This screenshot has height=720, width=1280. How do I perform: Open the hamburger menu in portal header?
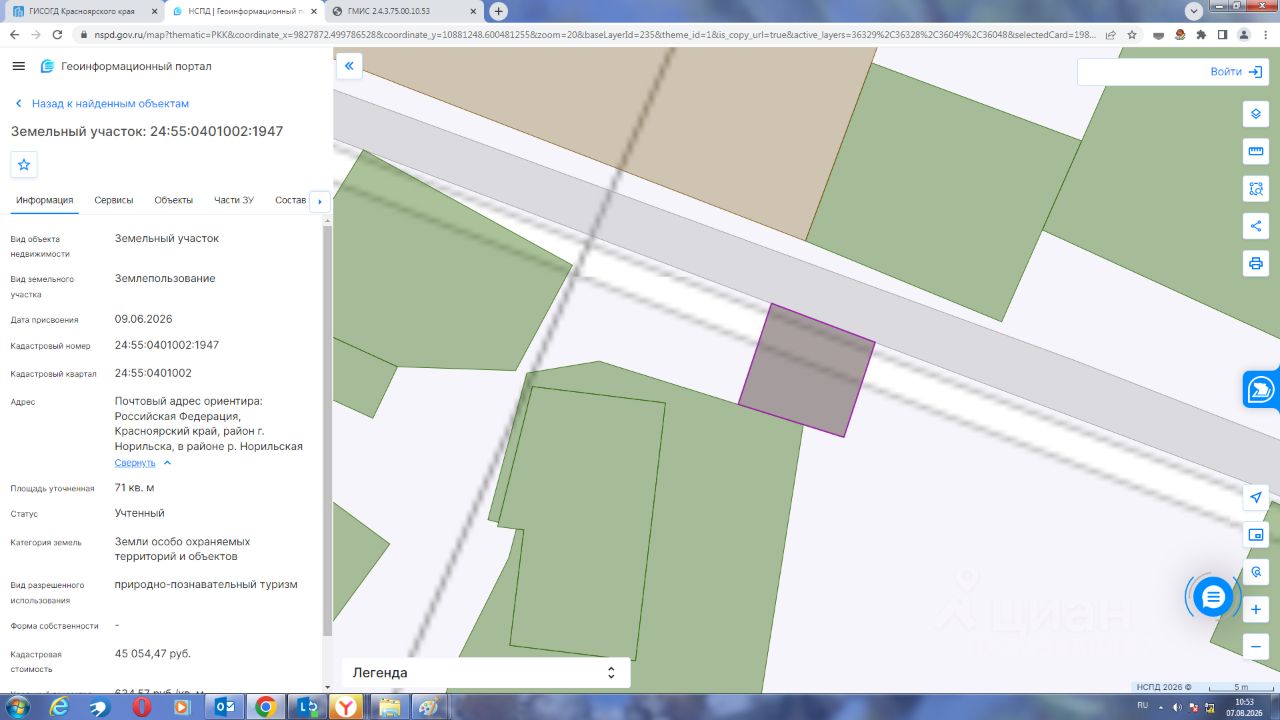click(x=18, y=66)
